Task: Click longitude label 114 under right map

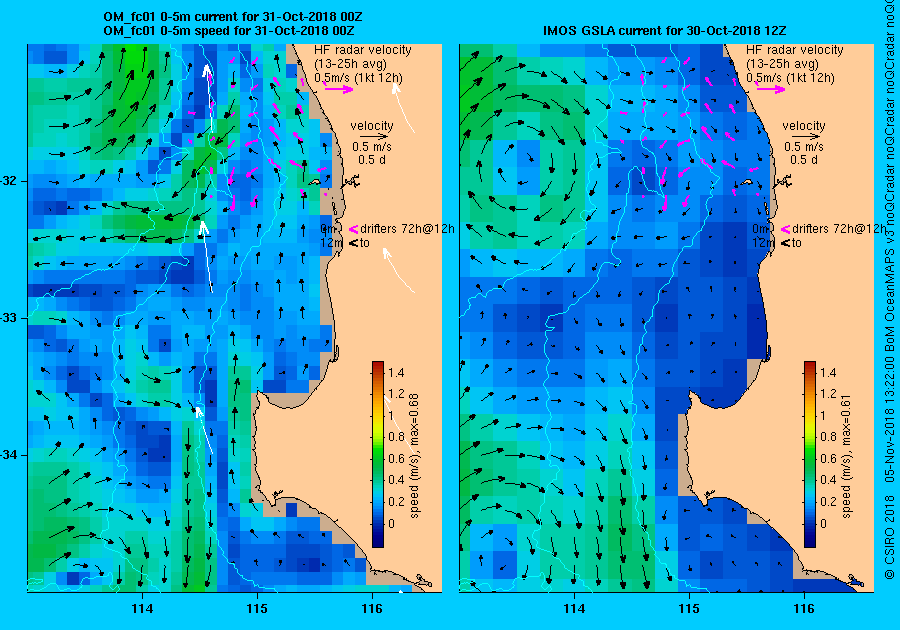Action: pos(574,609)
